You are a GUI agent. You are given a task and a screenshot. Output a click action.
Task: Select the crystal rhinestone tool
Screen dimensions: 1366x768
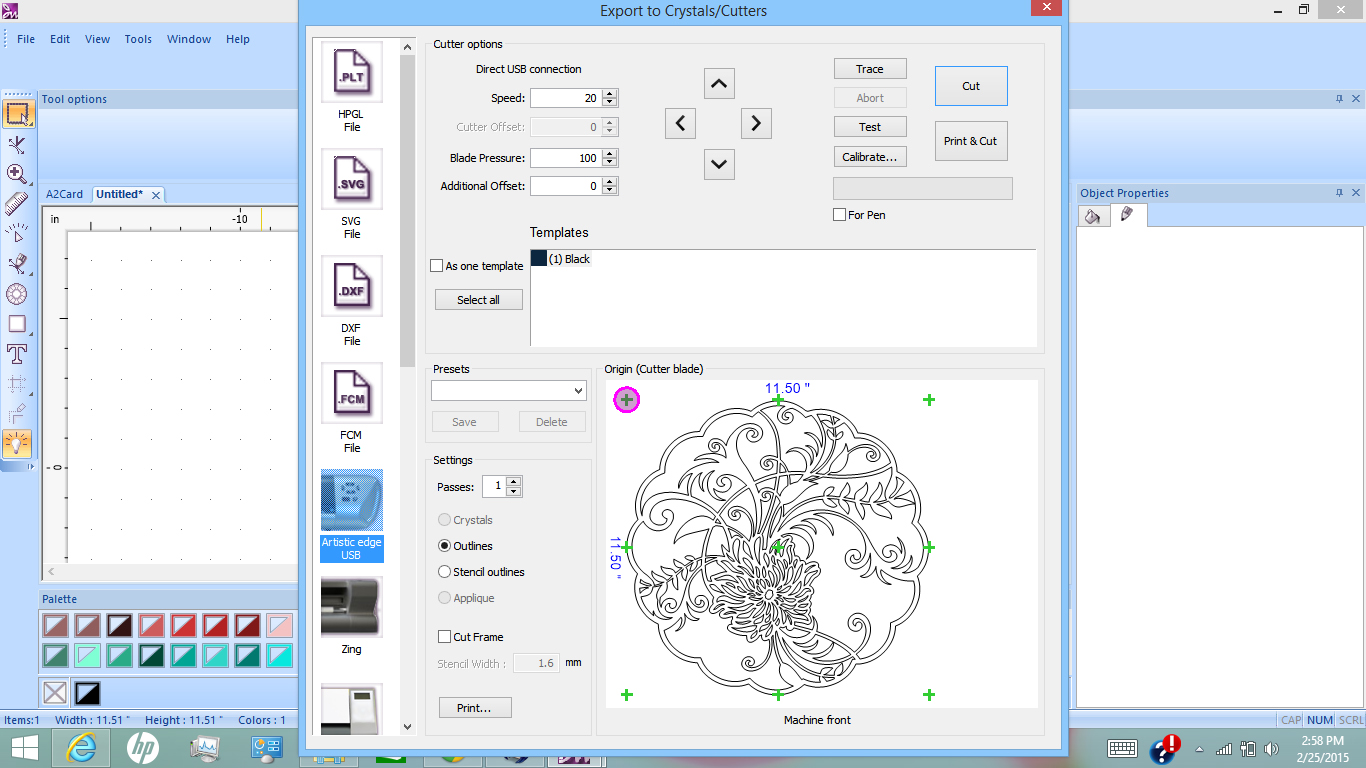tap(17, 294)
